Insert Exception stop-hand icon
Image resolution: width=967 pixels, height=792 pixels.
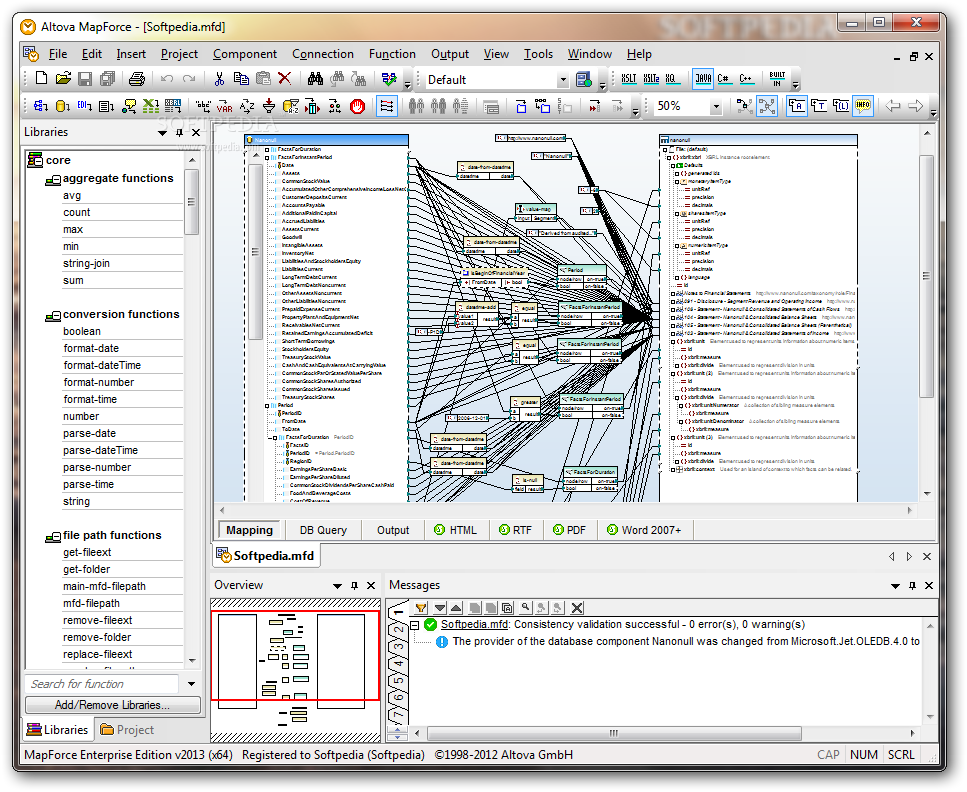357,106
